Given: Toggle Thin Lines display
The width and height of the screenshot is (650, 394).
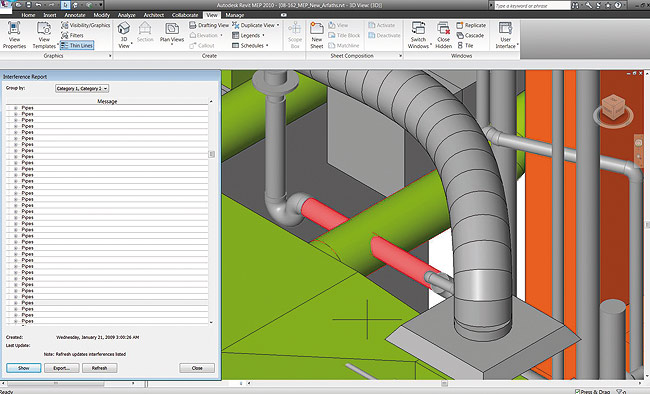Looking at the screenshot, I should tap(77, 45).
